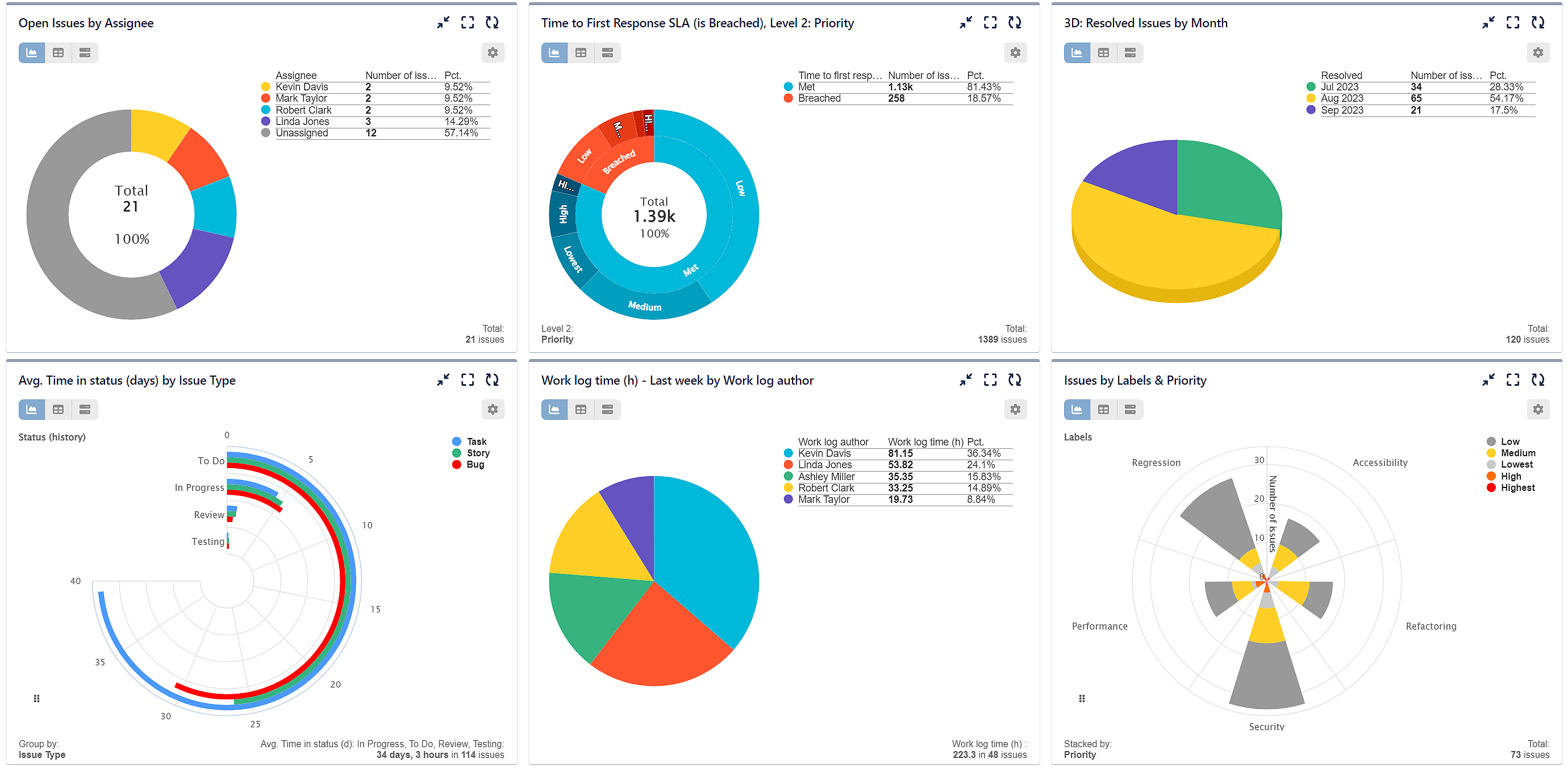Toggle the Unassigned entry in assignee legend
1568x767 pixels.
tap(302, 133)
